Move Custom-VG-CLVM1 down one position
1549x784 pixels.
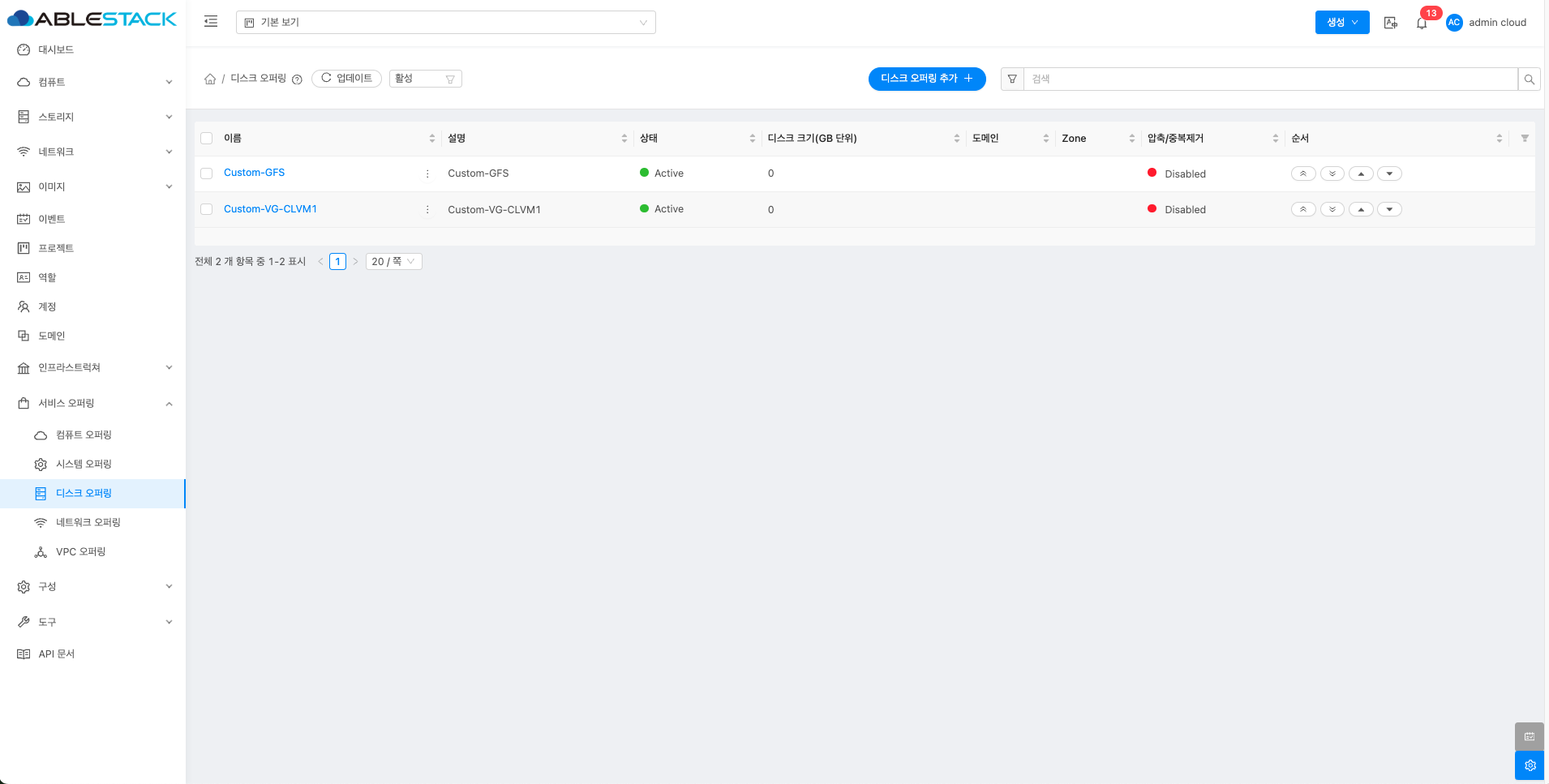click(1389, 209)
